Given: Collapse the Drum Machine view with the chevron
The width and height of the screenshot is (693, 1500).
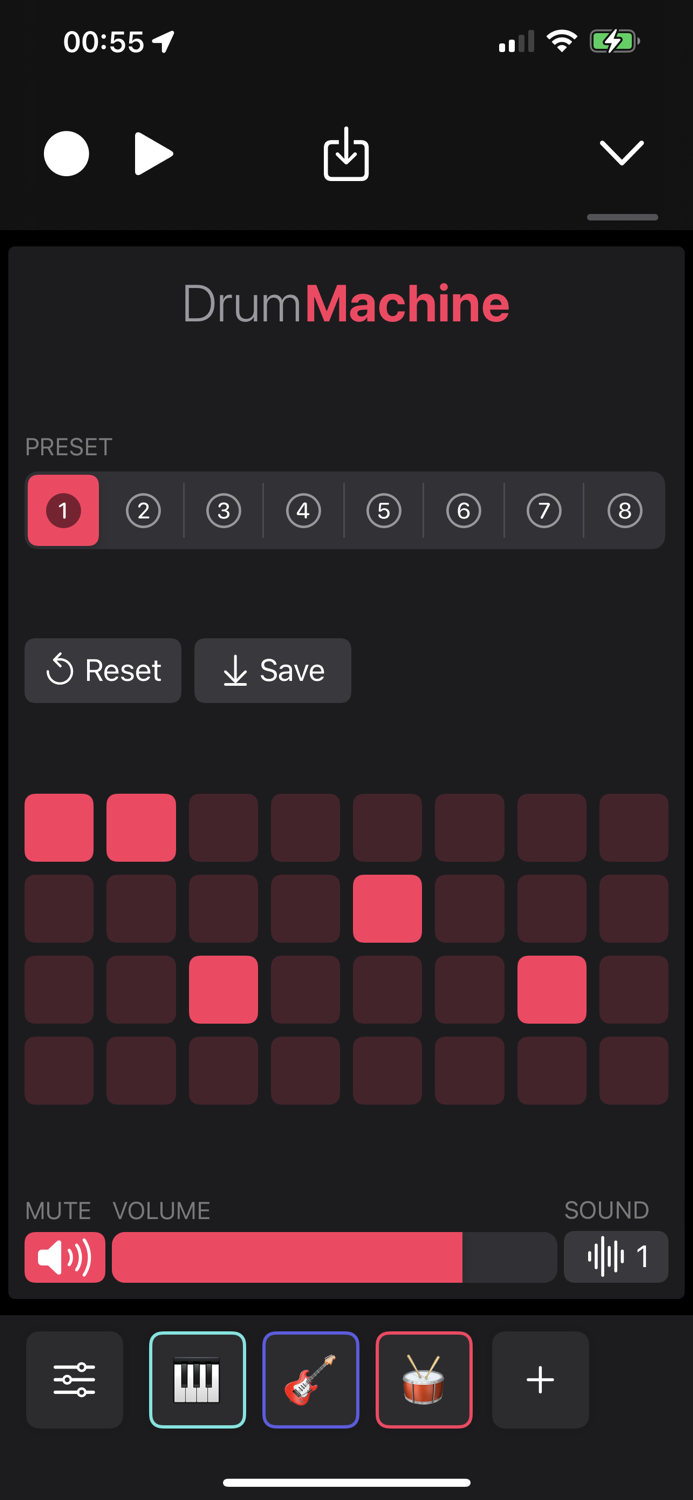Looking at the screenshot, I should pos(621,154).
